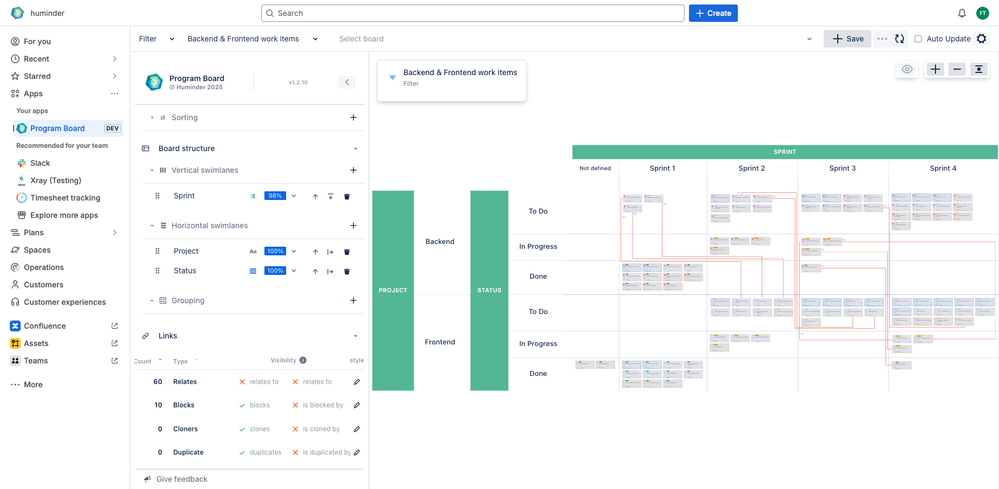This screenshot has width=999, height=489.
Task: Add a vertical swimlane
Action: click(354, 171)
